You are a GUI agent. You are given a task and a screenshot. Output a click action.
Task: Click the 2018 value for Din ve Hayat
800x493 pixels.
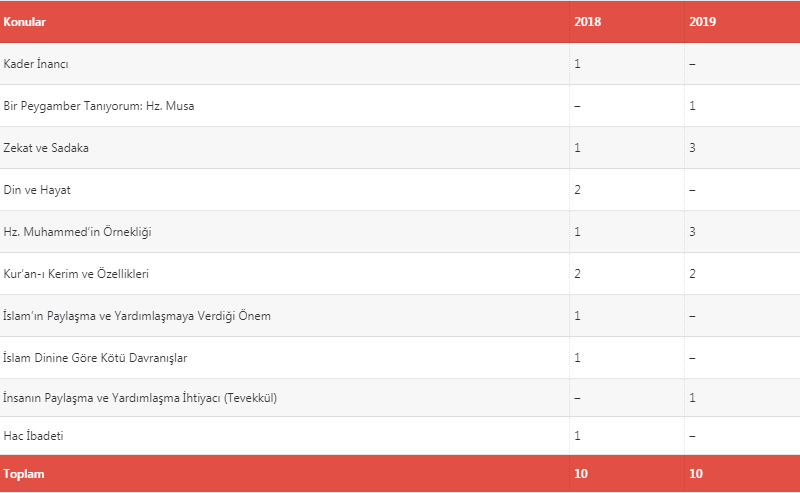click(578, 190)
